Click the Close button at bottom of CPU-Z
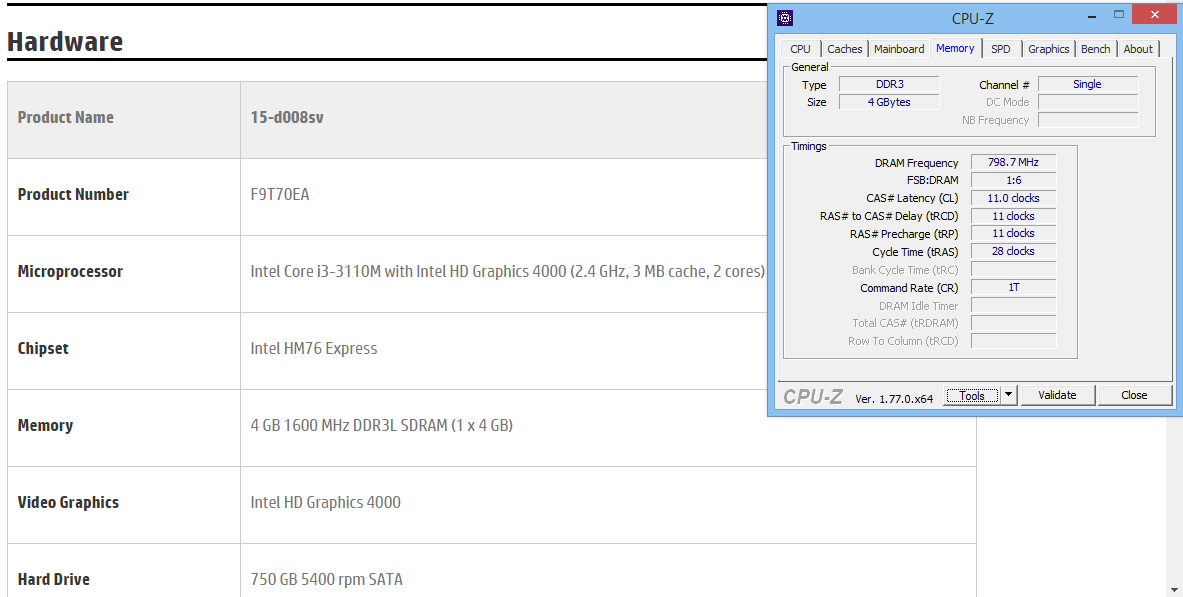This screenshot has width=1183, height=597. pyautogui.click(x=1134, y=395)
